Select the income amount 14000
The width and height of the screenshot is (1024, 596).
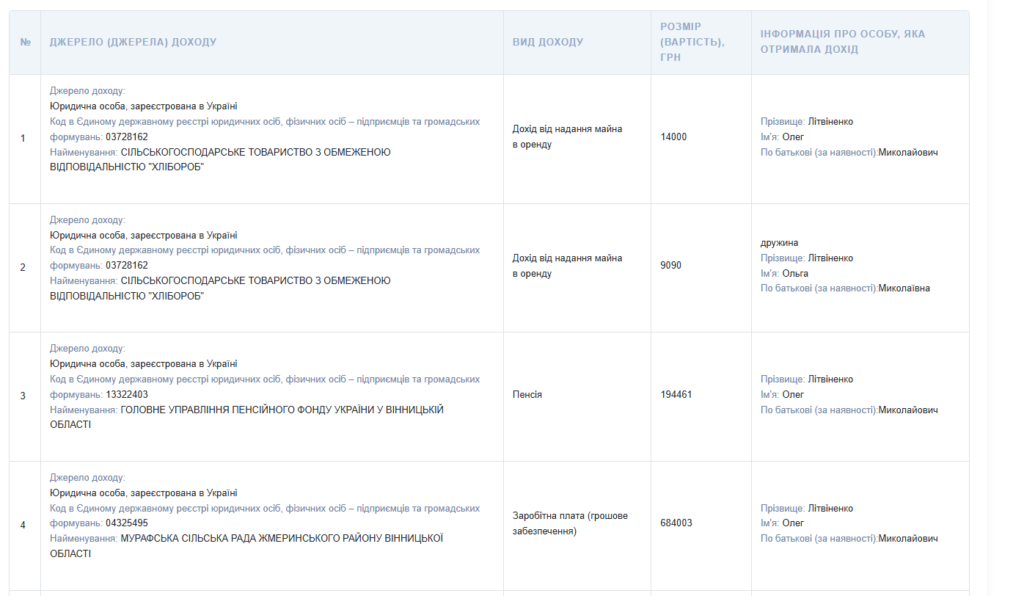click(673, 137)
